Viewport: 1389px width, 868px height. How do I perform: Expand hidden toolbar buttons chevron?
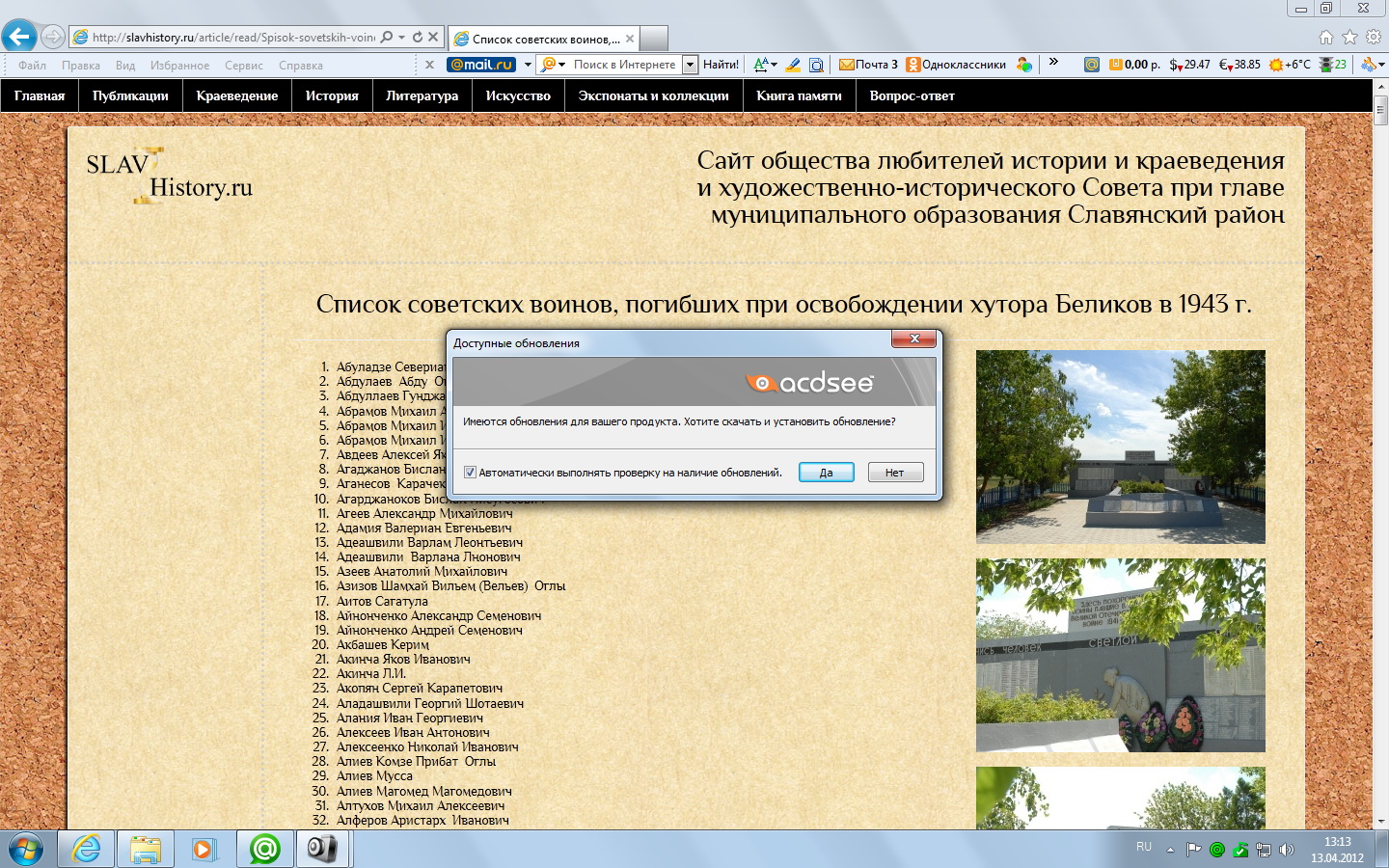(x=1053, y=63)
